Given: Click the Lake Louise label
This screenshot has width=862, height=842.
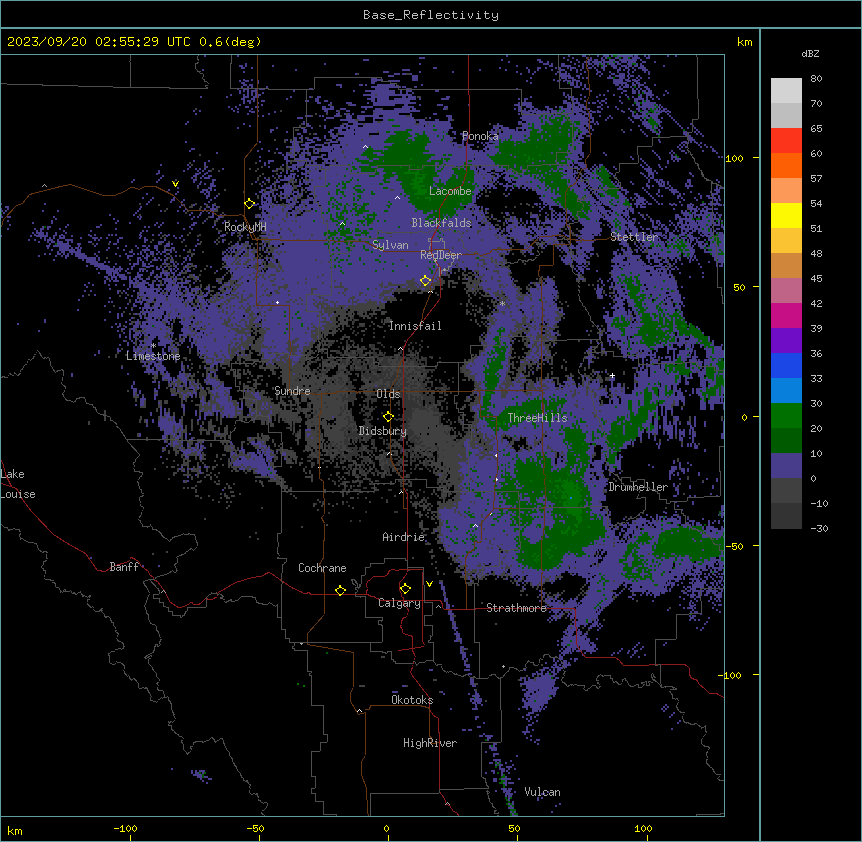Looking at the screenshot, I should (18, 484).
